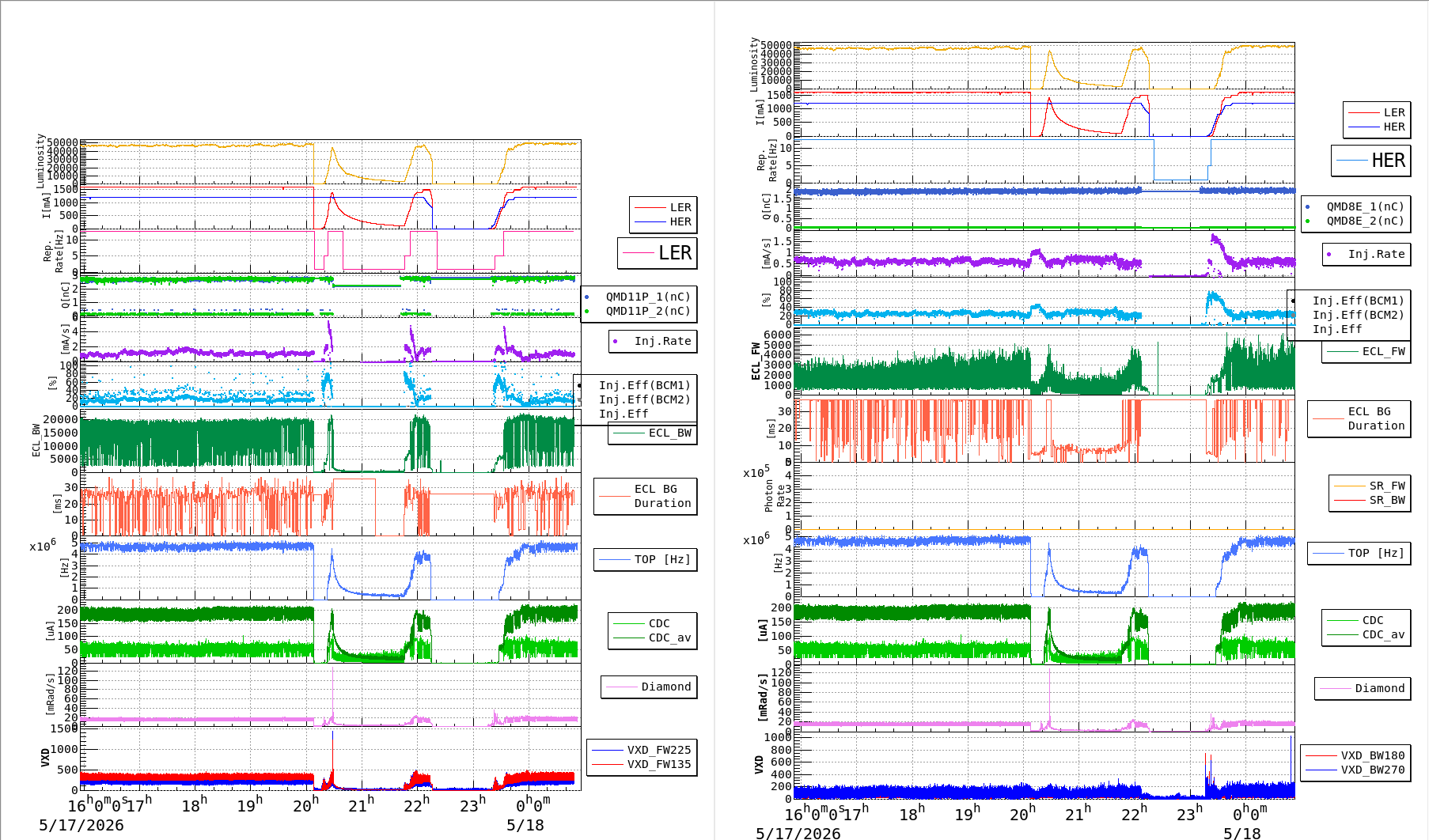Image resolution: width=1429 pixels, height=840 pixels.
Task: Click Inj.Eff(BCM2) legend in the HER plot
Action: pyautogui.click(x=1358, y=315)
